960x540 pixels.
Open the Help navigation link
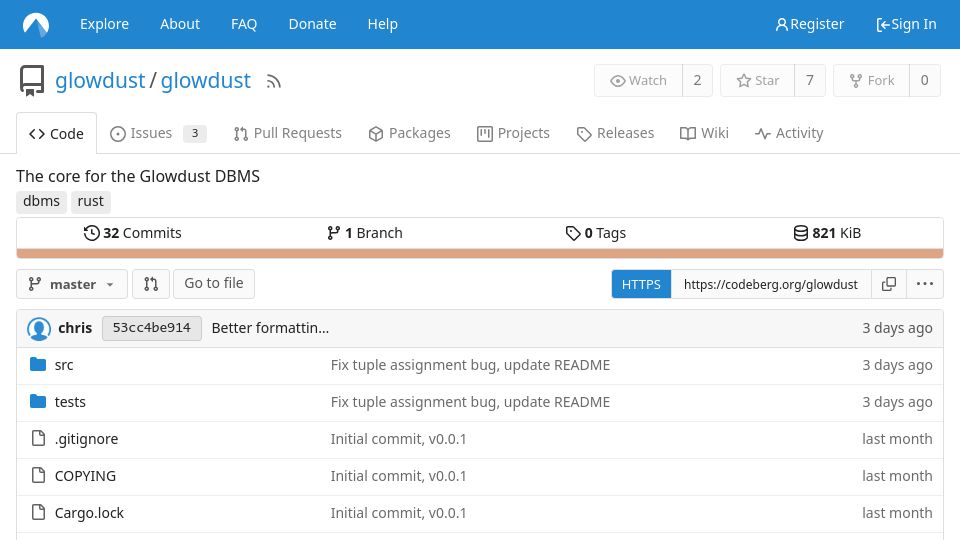point(383,24)
